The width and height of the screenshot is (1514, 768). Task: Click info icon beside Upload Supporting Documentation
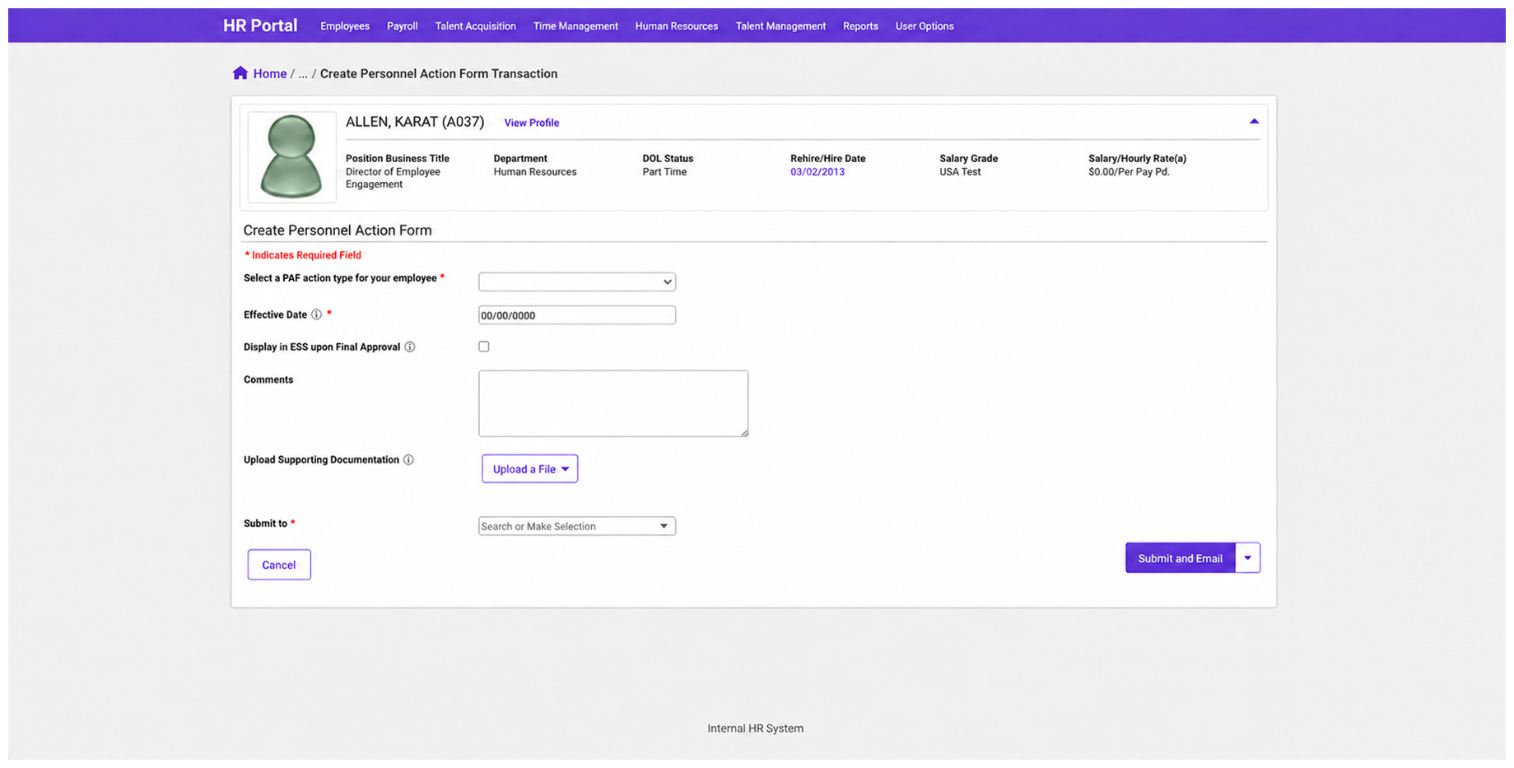tap(408, 460)
